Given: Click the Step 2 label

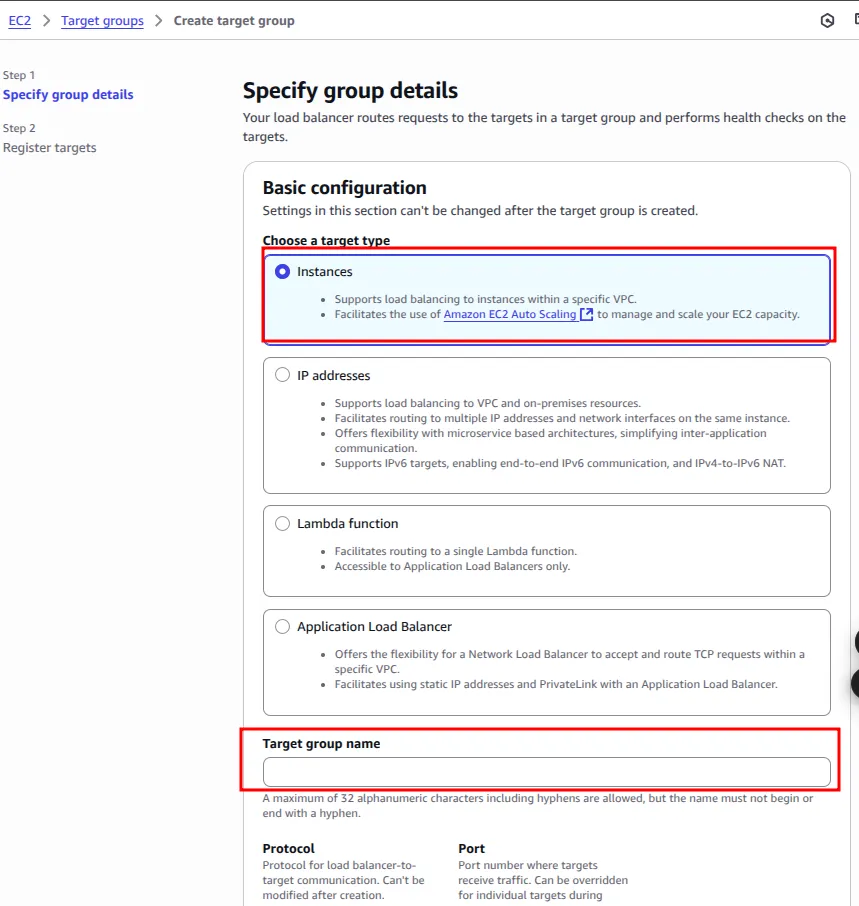Looking at the screenshot, I should tap(19, 128).
